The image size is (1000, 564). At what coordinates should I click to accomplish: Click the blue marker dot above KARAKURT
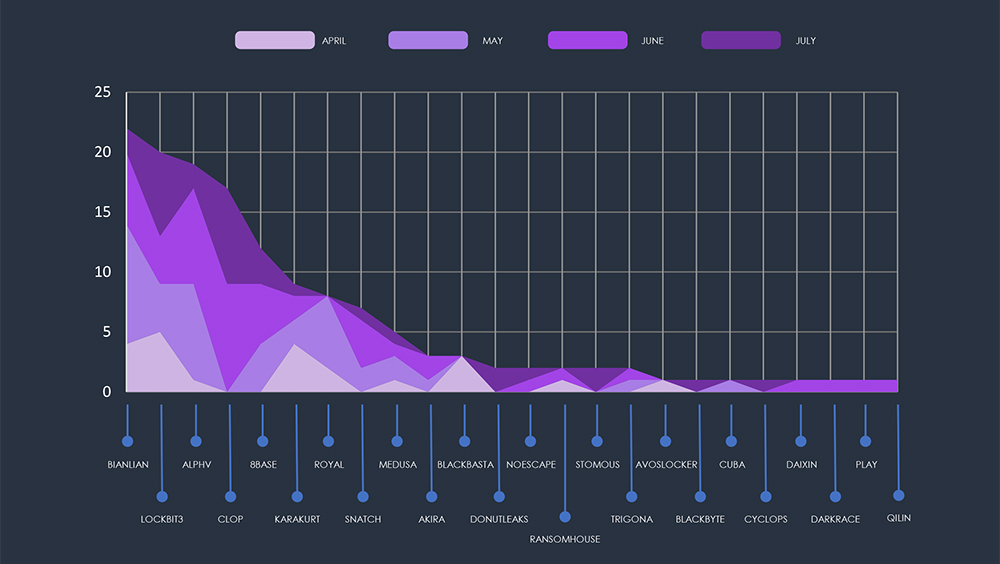[297, 496]
